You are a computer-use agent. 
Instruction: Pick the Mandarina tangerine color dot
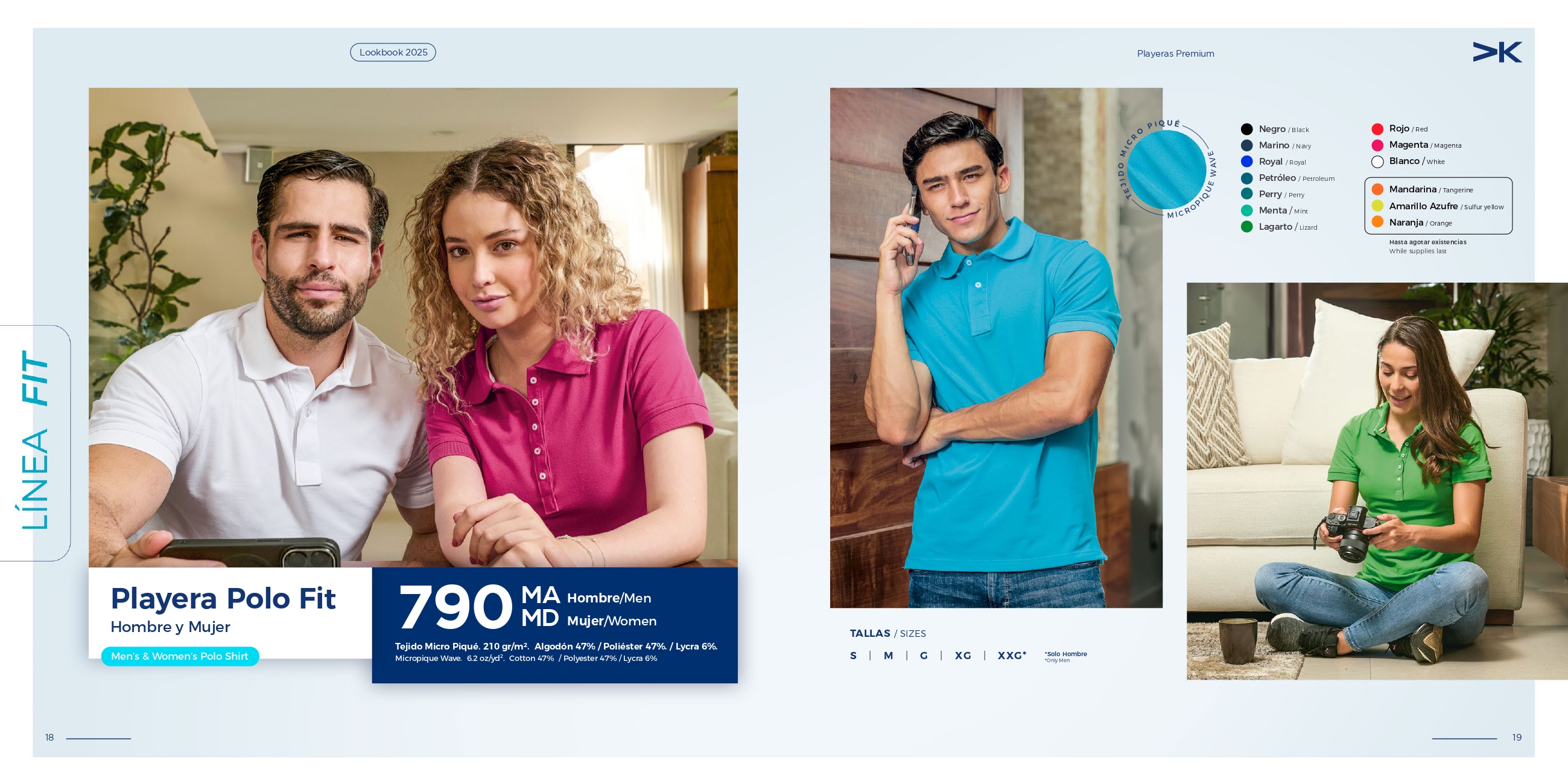pos(1377,189)
